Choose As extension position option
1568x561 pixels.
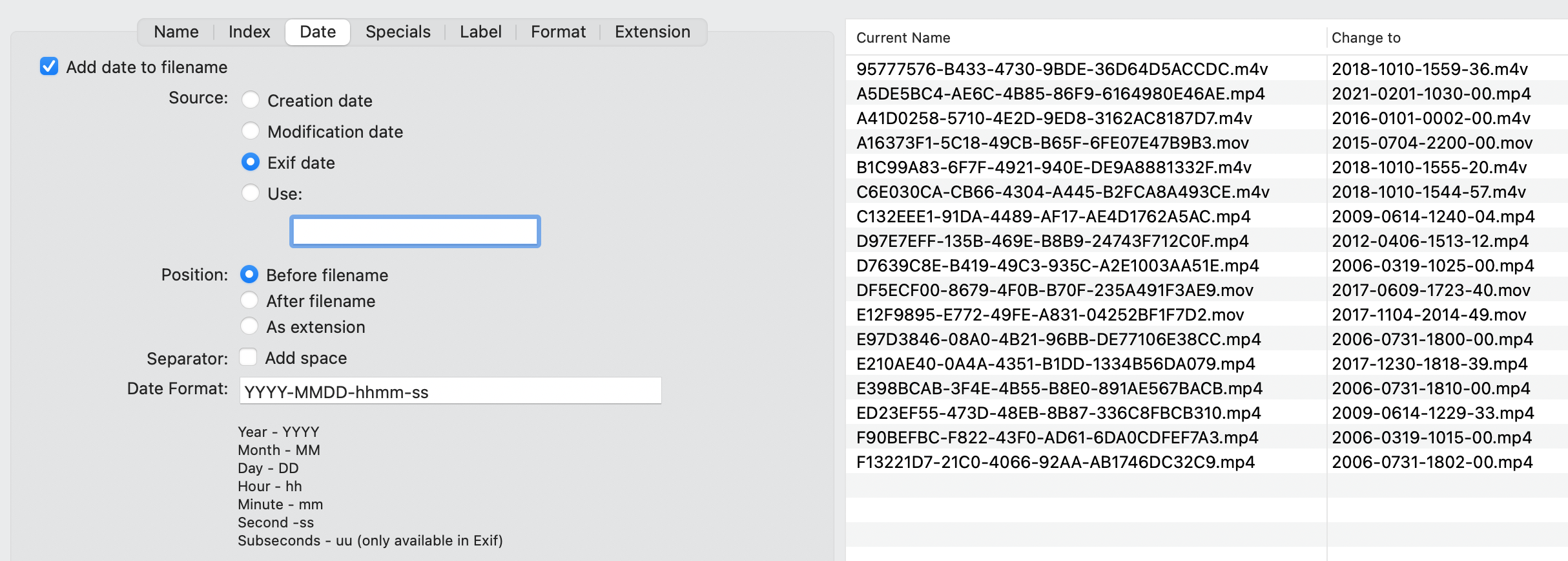click(x=249, y=326)
